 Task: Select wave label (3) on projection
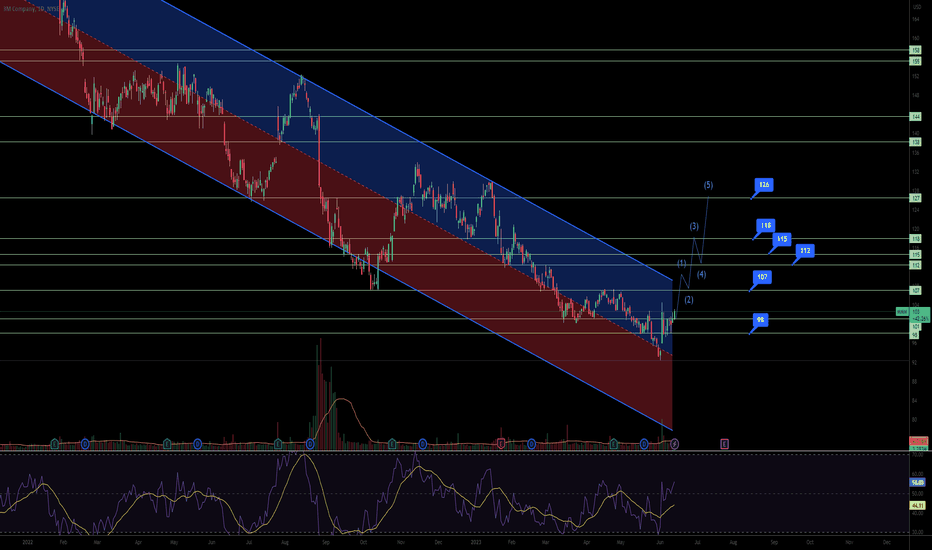[694, 226]
